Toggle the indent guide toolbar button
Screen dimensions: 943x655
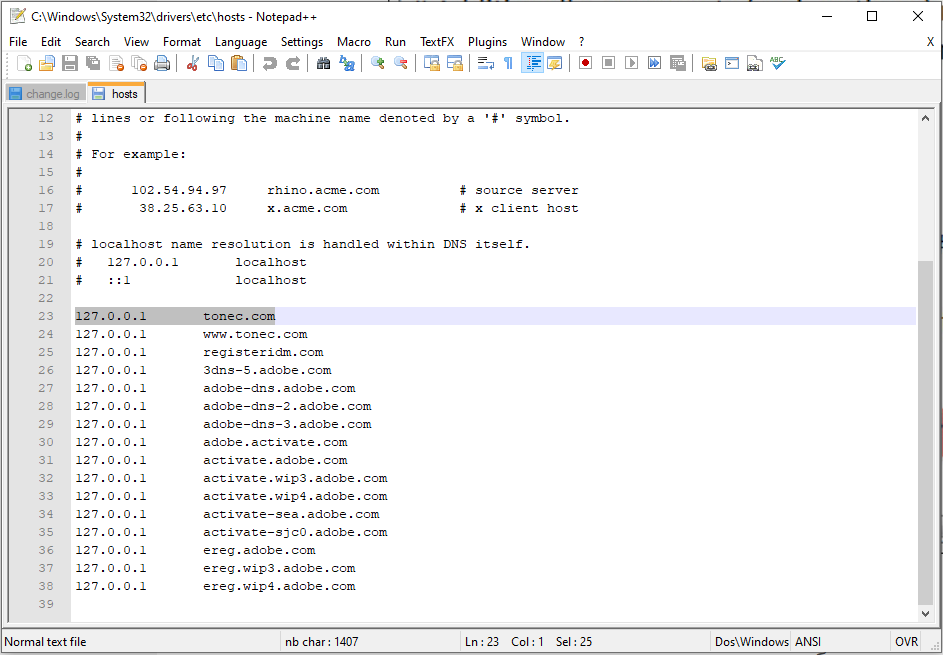tap(532, 63)
